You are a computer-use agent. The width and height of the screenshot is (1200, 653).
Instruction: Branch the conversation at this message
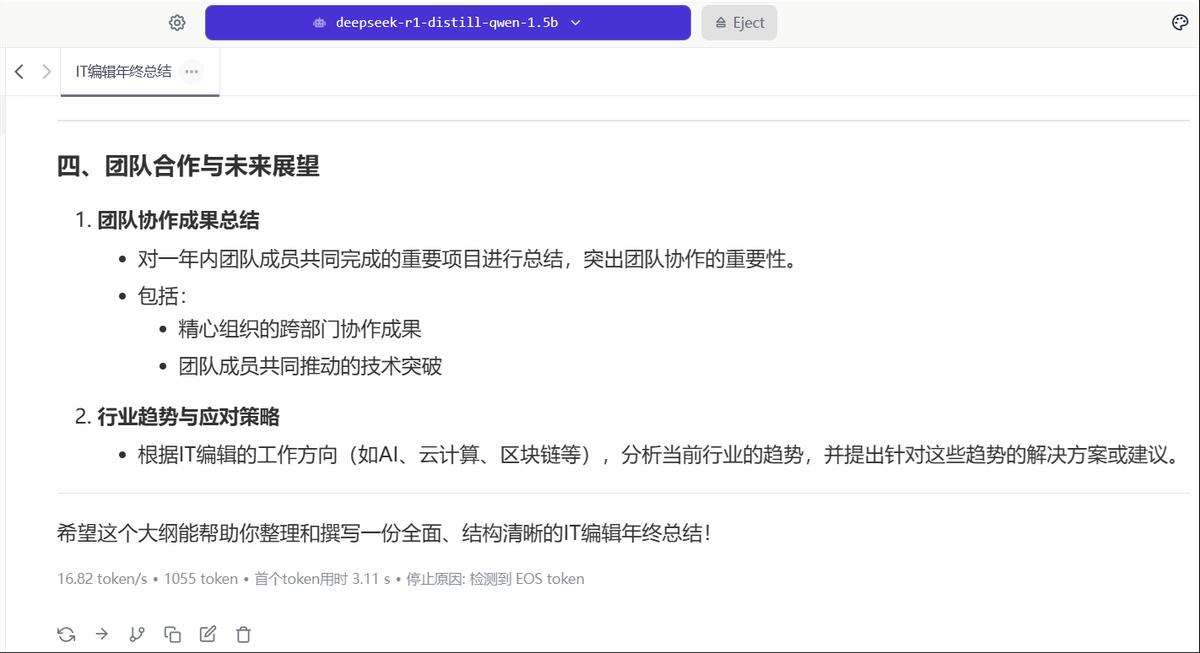pos(137,634)
